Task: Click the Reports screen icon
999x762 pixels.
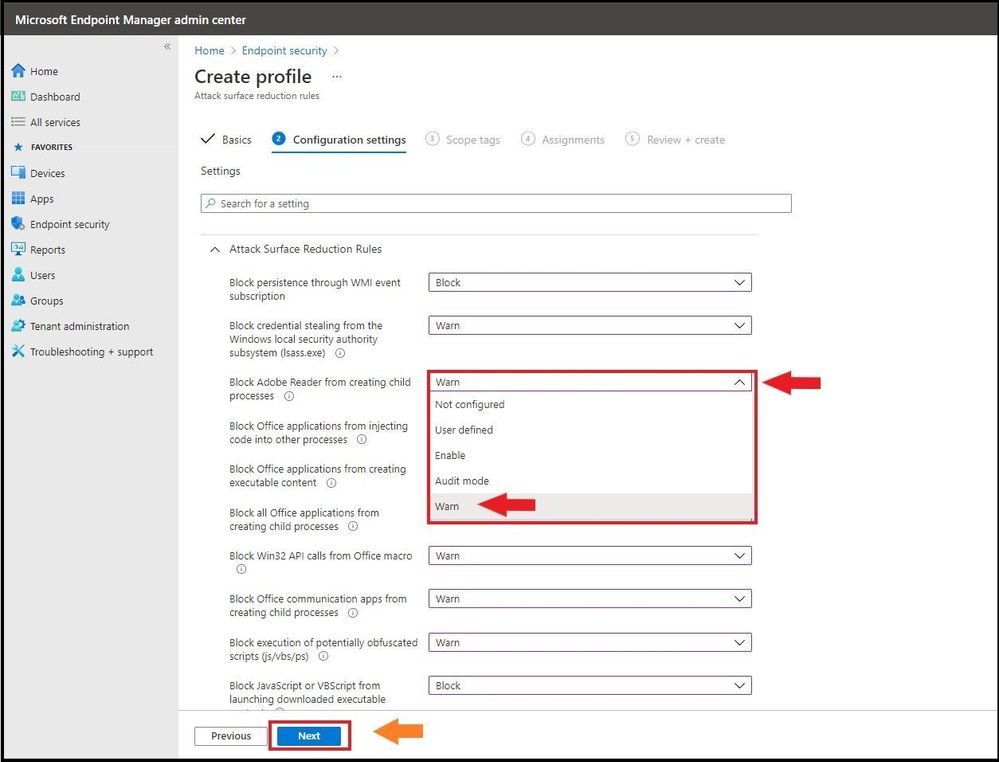Action: [18, 249]
